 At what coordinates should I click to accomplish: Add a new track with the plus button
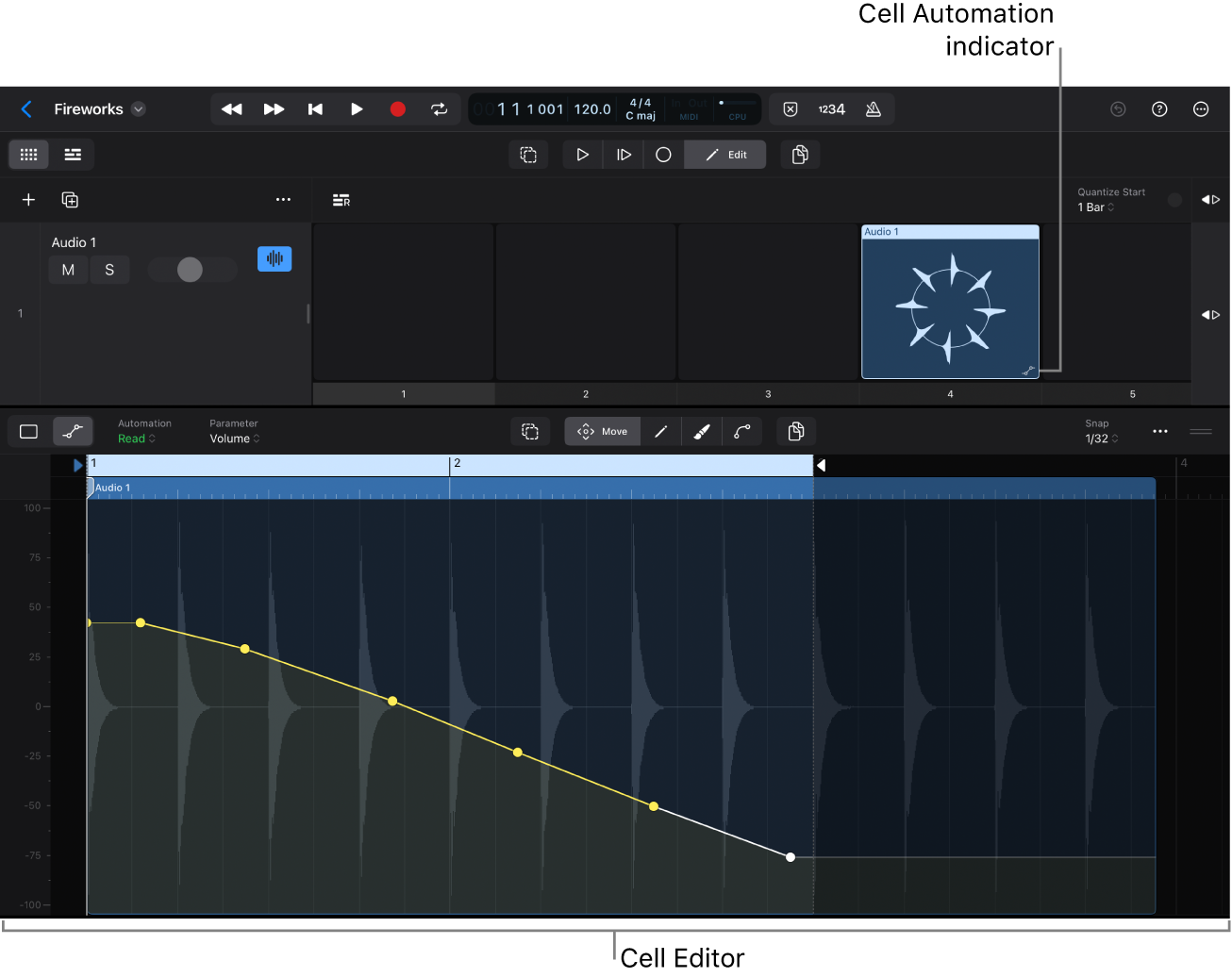[27, 199]
